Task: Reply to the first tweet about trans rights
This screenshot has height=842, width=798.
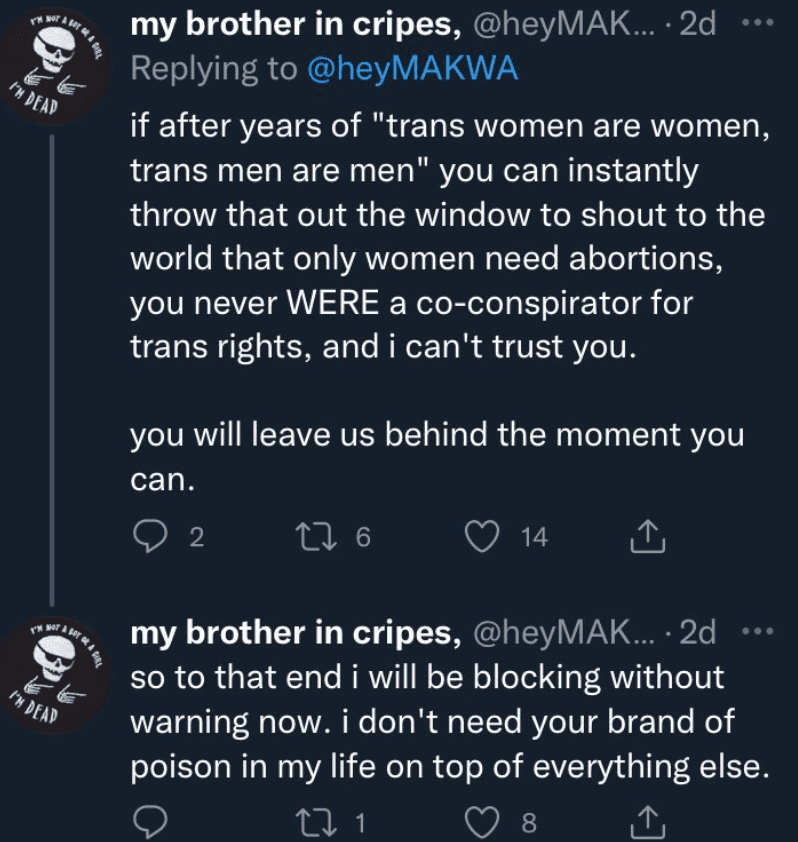Action: [150, 536]
